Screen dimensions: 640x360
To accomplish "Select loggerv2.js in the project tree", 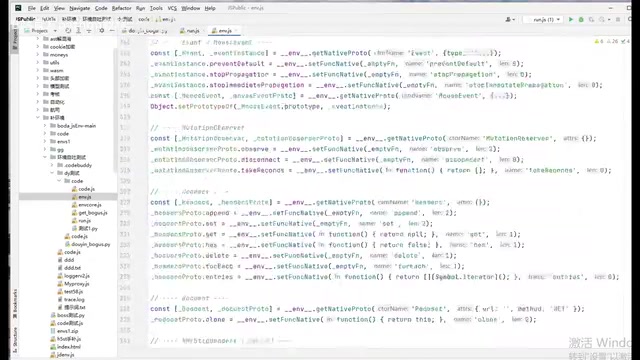I will [73, 276].
